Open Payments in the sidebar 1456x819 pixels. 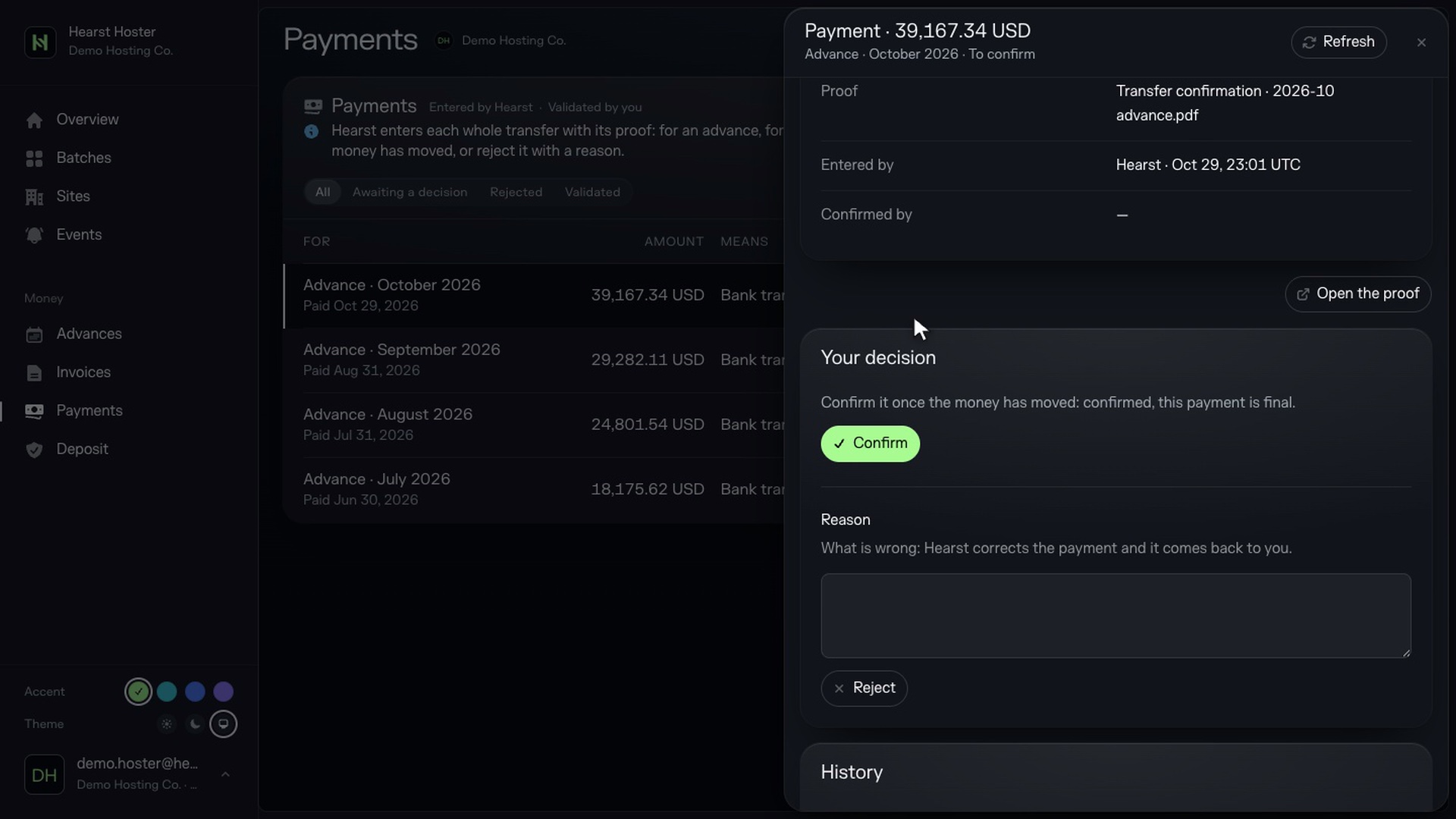(89, 411)
